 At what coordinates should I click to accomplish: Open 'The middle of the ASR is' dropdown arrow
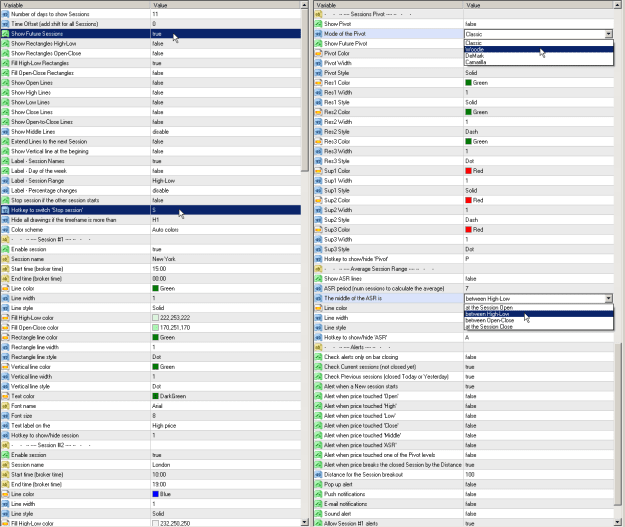[609, 298]
